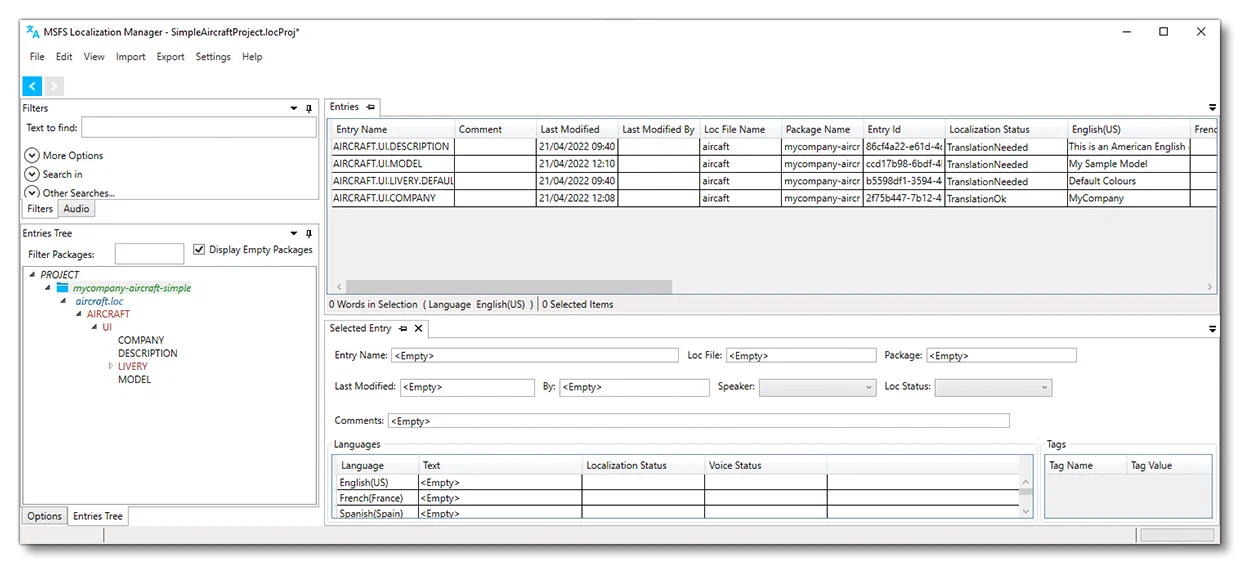
Task: Open the Speaker dropdown
Action: point(817,387)
